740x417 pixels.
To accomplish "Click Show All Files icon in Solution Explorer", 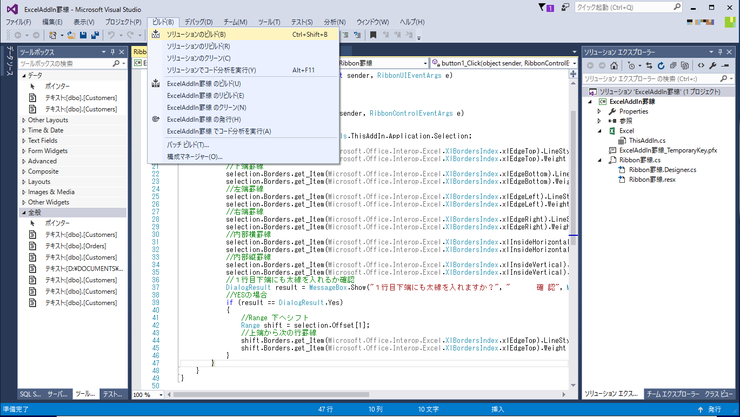I will pyautogui.click(x=685, y=66).
